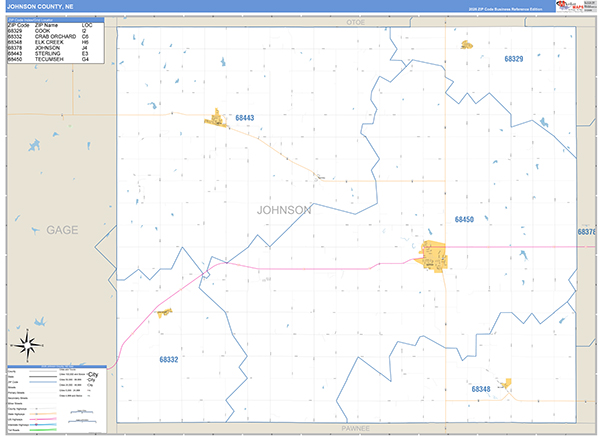Select the Tecumseh city area marker
The height and width of the screenshot is (436, 600).
coord(433,256)
